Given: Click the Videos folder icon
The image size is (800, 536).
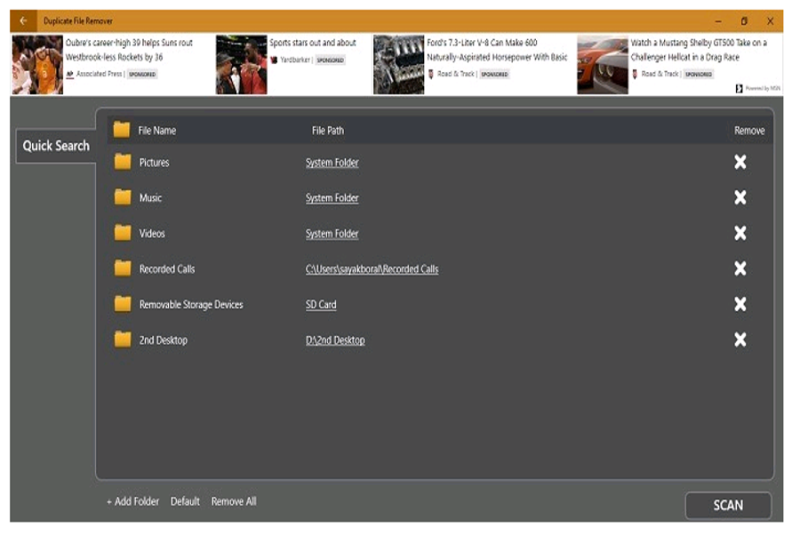Looking at the screenshot, I should point(122,233).
